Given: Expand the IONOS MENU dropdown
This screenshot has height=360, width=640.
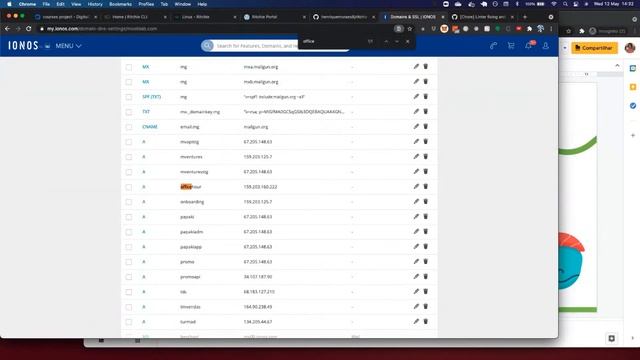Looking at the screenshot, I should coord(68,46).
